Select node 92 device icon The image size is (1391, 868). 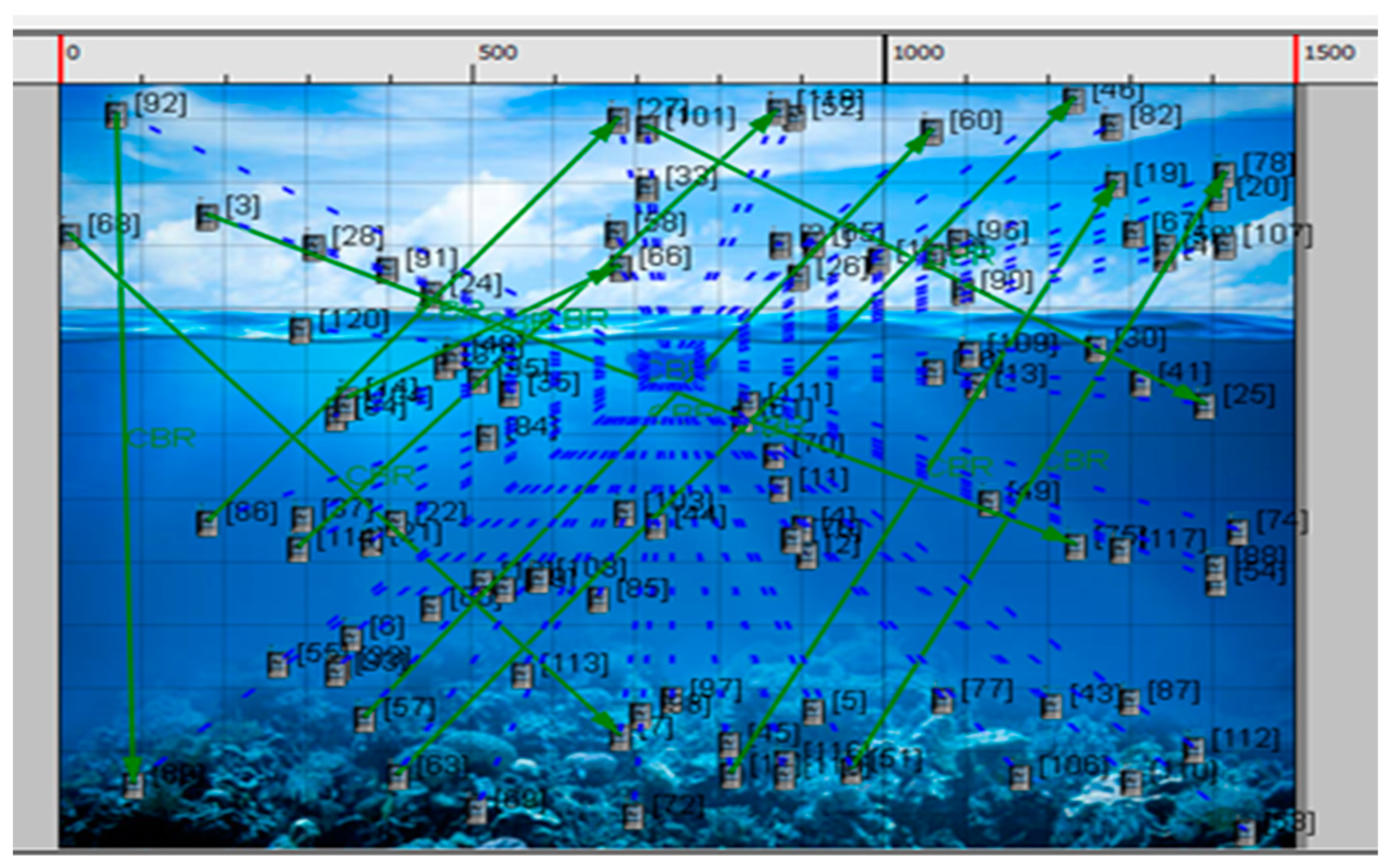(115, 115)
